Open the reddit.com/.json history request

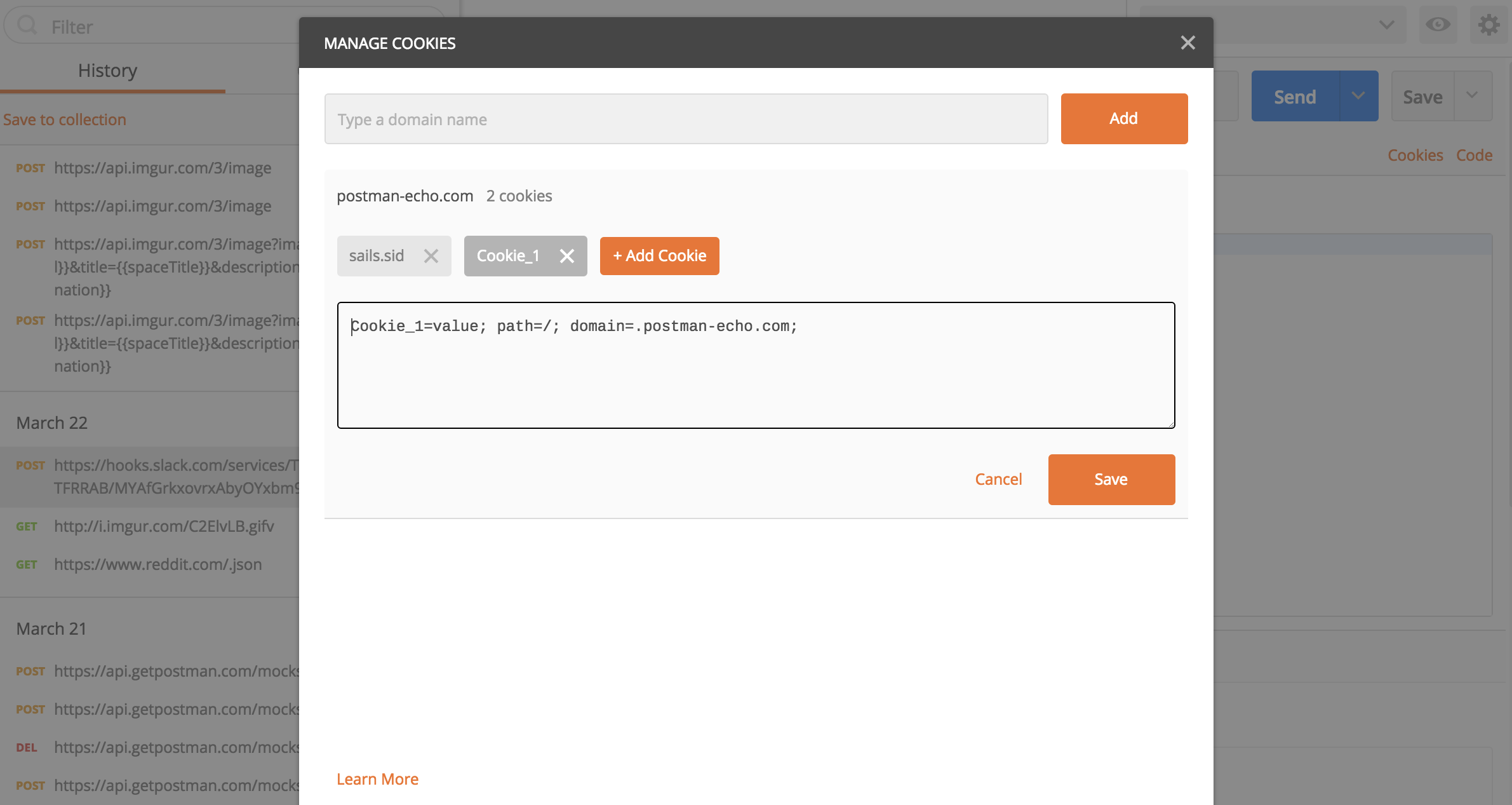pos(157,564)
